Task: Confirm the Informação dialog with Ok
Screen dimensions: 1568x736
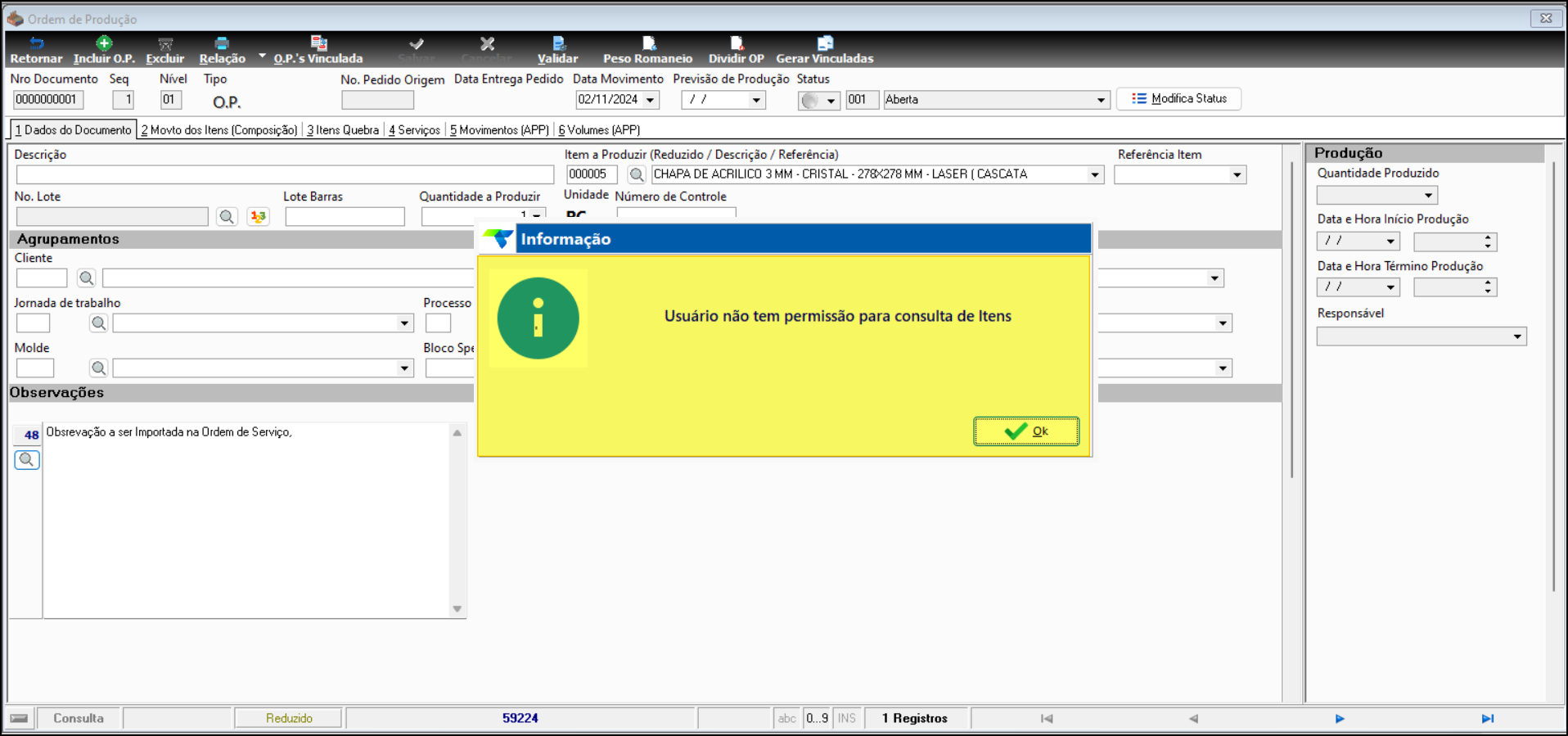Action: [x=1026, y=431]
